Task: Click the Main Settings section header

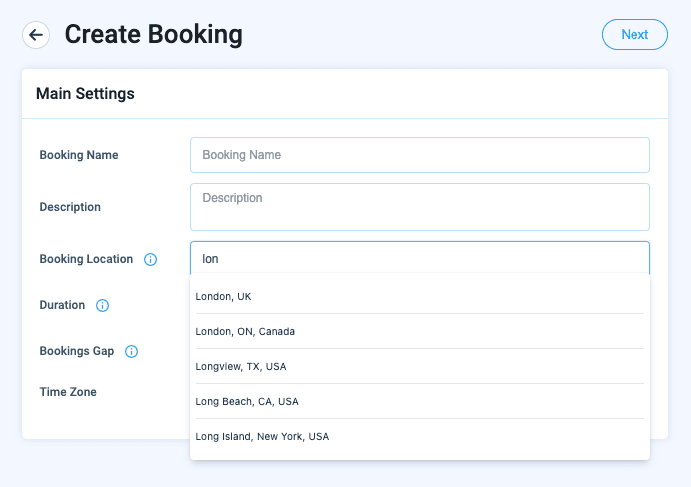Action: click(85, 94)
